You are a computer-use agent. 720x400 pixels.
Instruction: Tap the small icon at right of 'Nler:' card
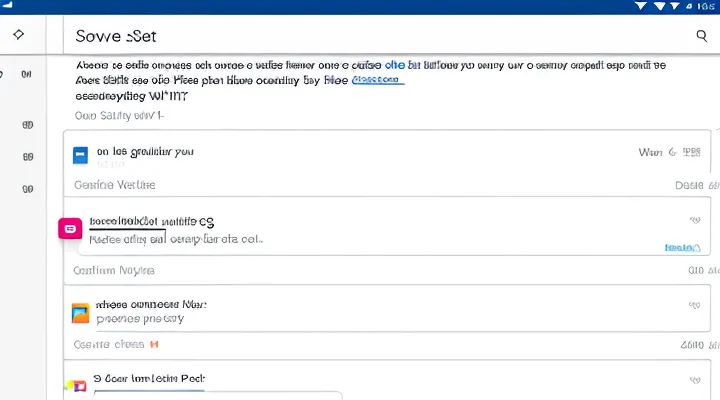pos(694,304)
